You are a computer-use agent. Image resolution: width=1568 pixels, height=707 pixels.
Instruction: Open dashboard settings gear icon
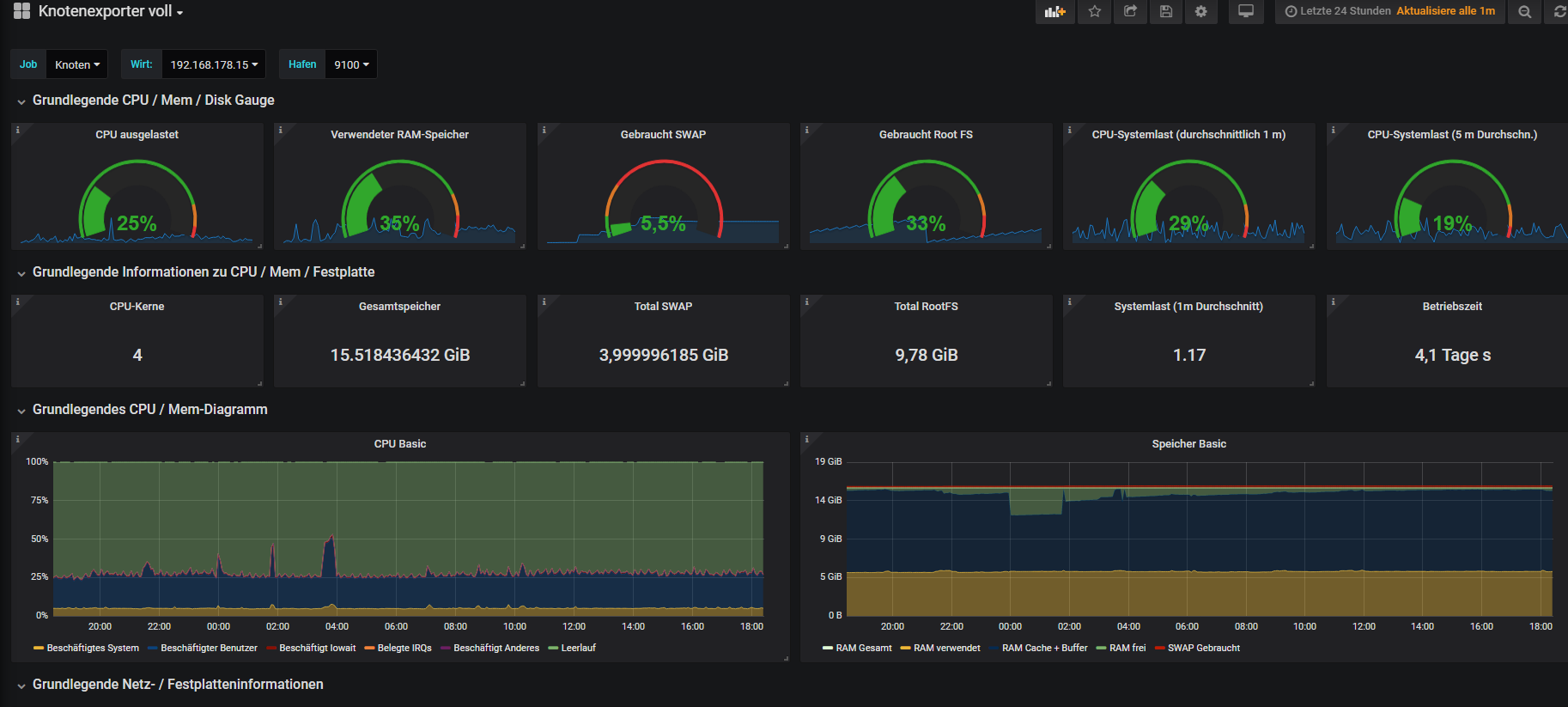tap(1200, 11)
